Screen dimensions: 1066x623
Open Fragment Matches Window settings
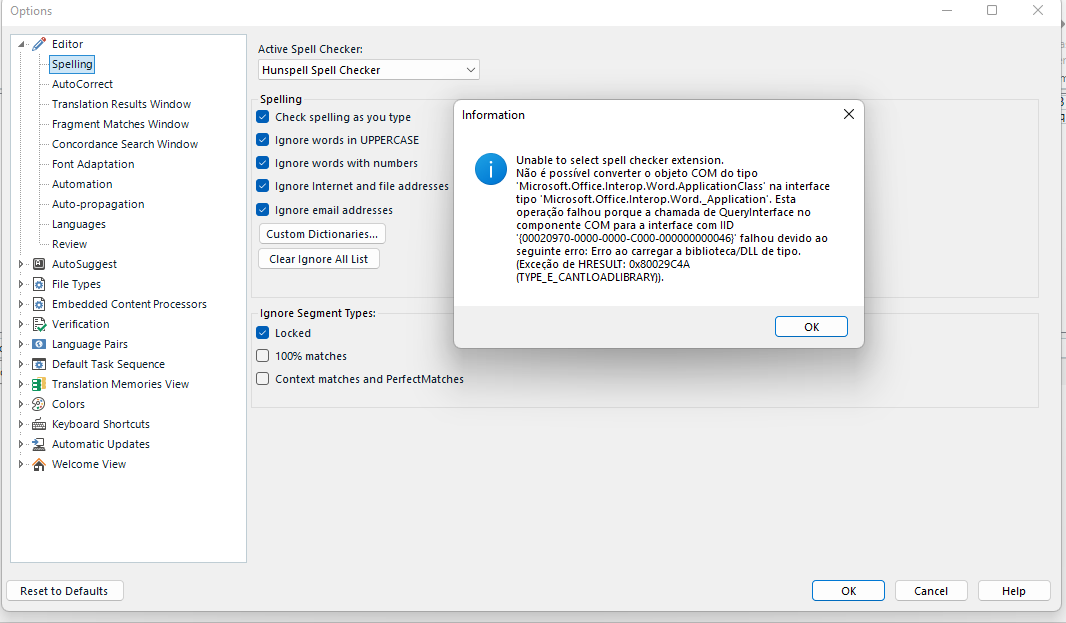pyautogui.click(x=120, y=124)
